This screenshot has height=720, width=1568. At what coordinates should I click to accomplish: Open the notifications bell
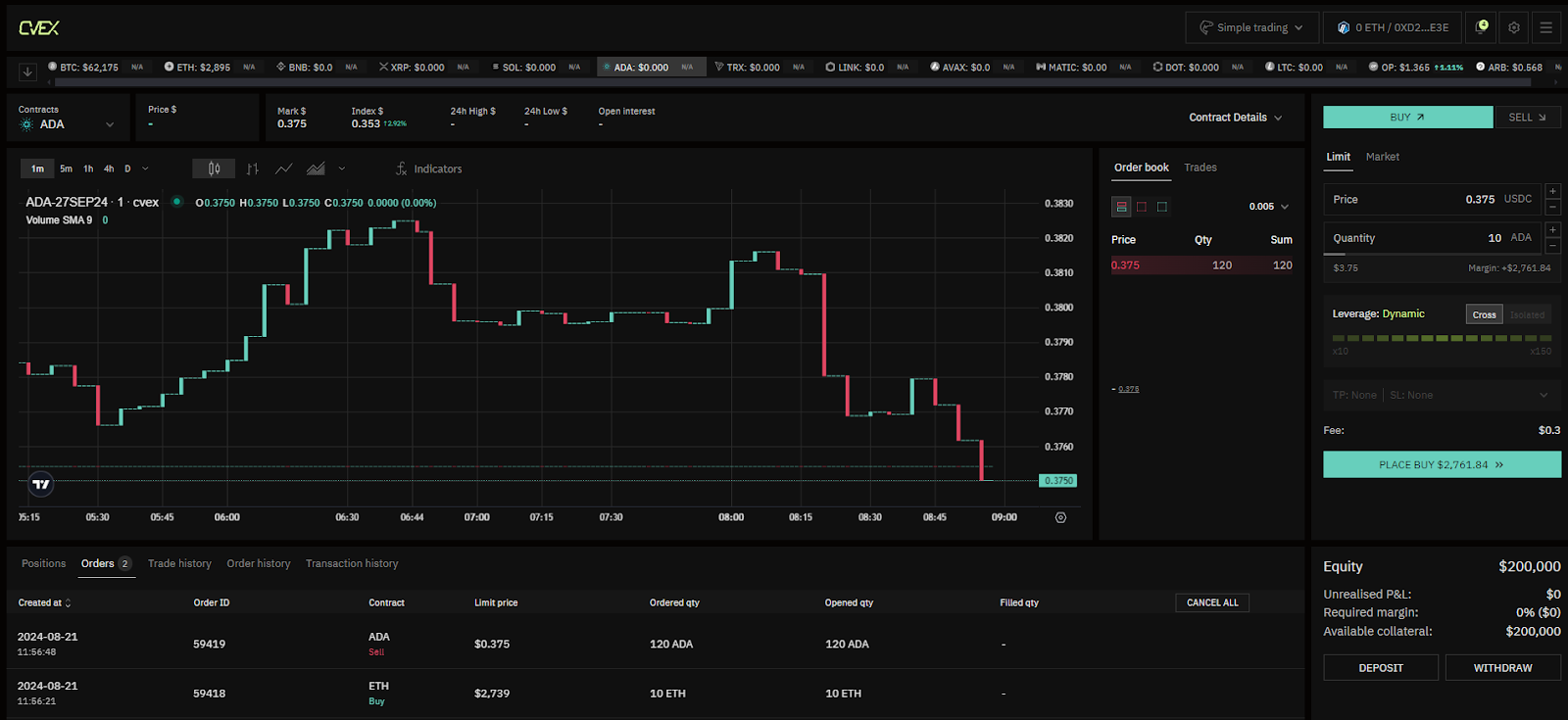click(1482, 27)
